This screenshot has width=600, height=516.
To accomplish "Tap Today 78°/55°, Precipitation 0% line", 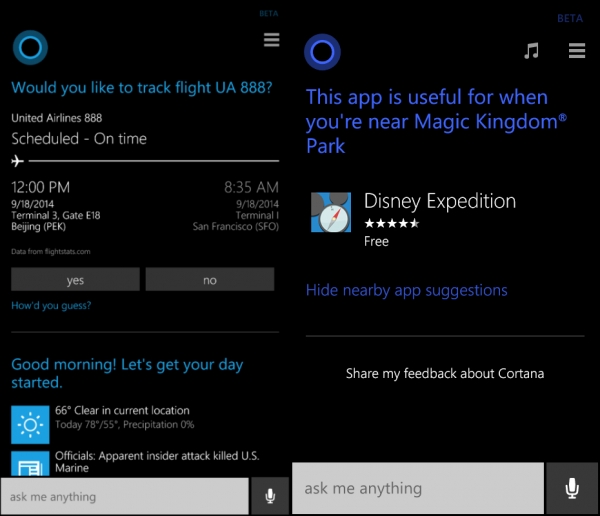I will (125, 425).
